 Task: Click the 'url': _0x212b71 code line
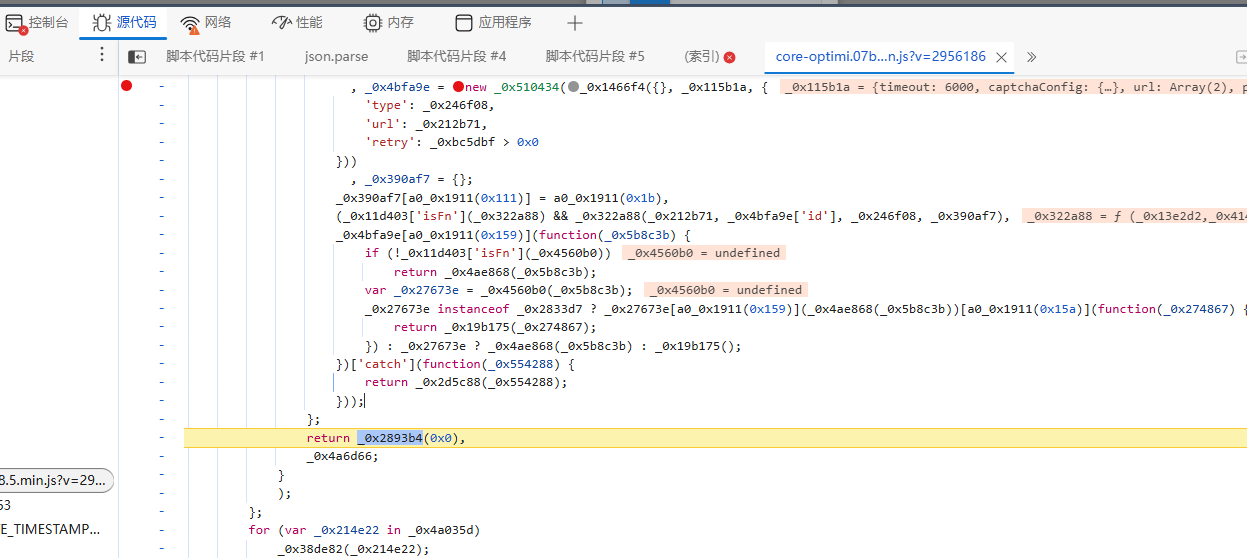(x=426, y=124)
